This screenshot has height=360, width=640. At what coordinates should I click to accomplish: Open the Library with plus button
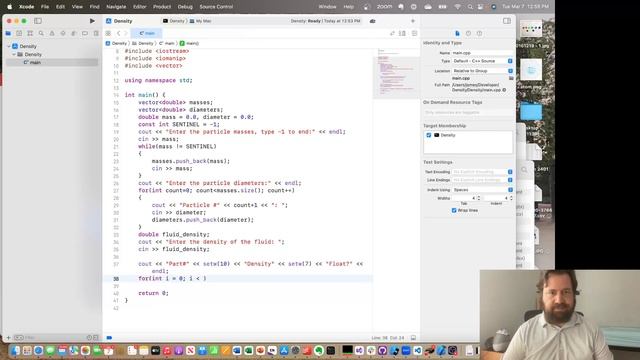413,21
